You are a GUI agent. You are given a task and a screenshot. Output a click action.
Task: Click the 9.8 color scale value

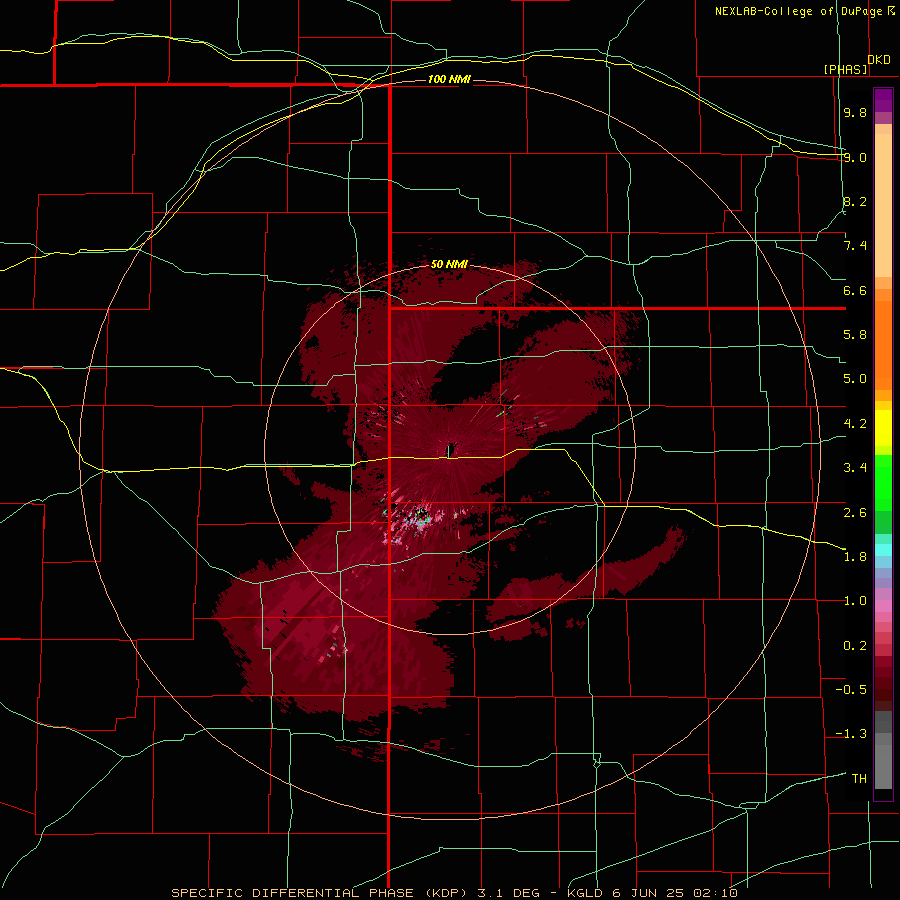tap(855, 112)
